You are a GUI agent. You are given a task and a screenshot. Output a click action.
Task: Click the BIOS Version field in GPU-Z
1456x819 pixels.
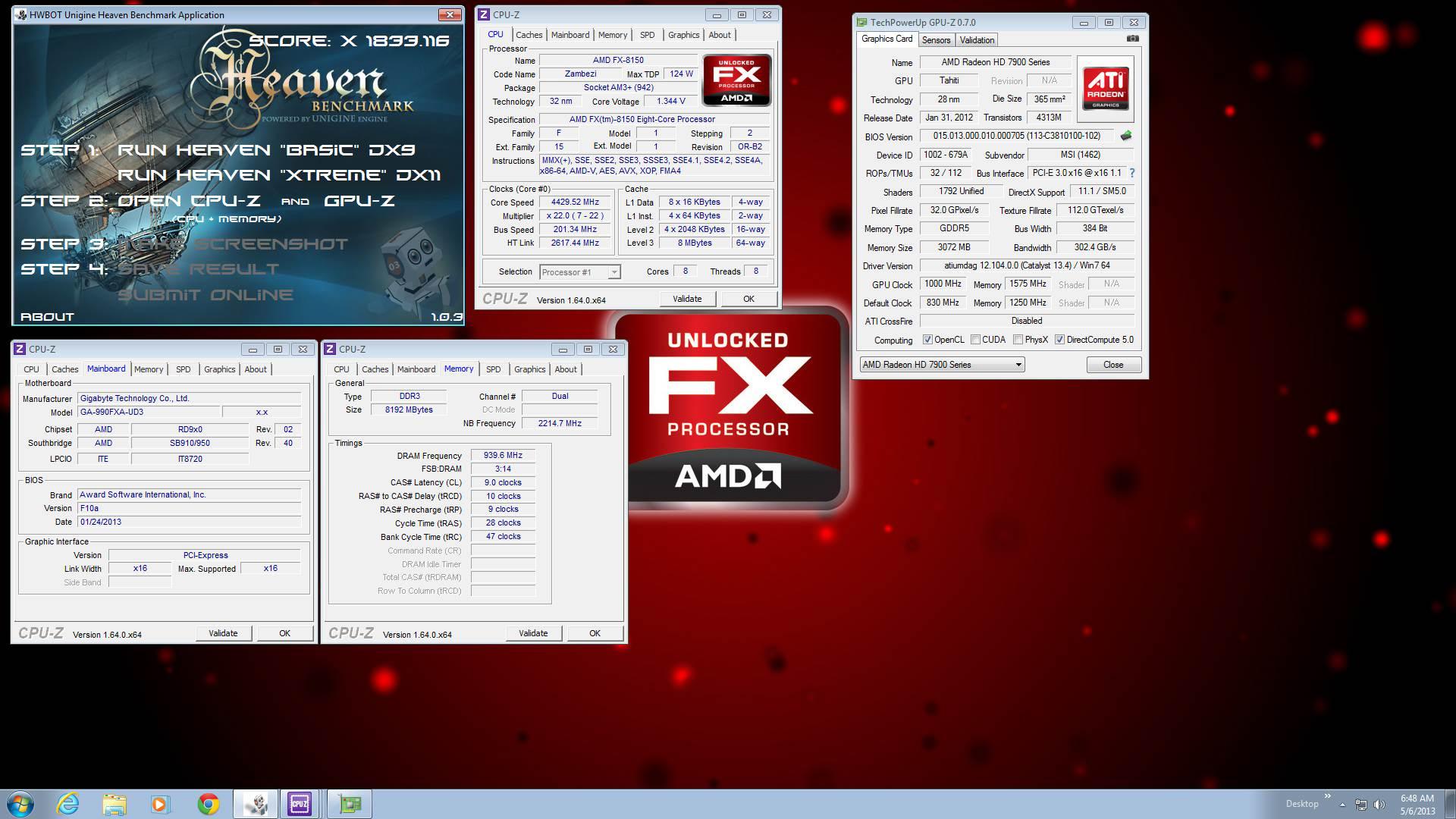pyautogui.click(x=1016, y=136)
